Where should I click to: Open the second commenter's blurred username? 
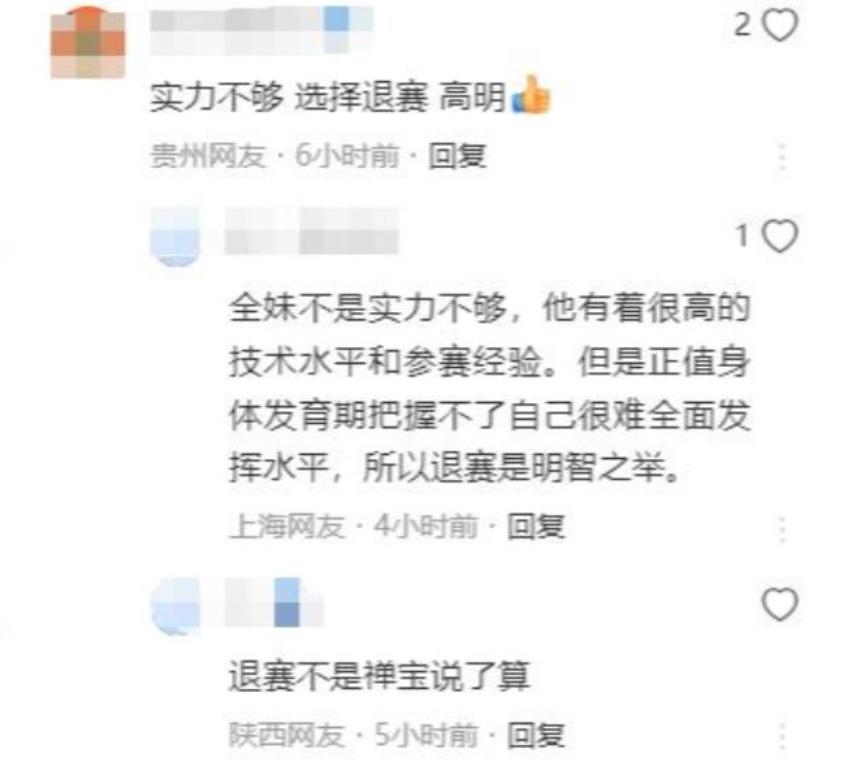coord(312,231)
